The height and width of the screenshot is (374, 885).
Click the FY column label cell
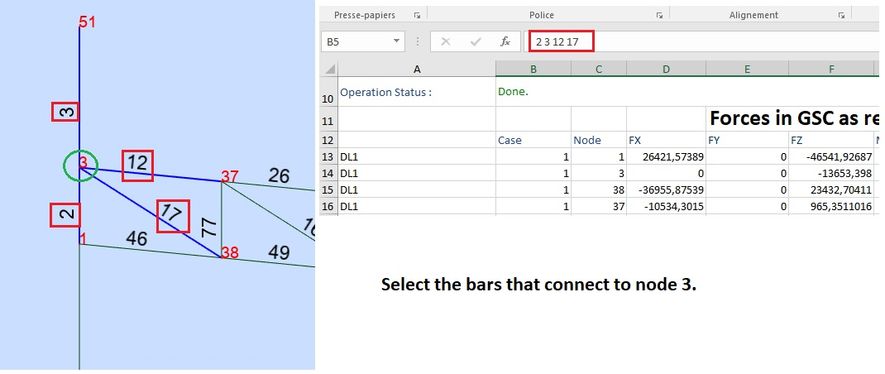tap(747, 140)
